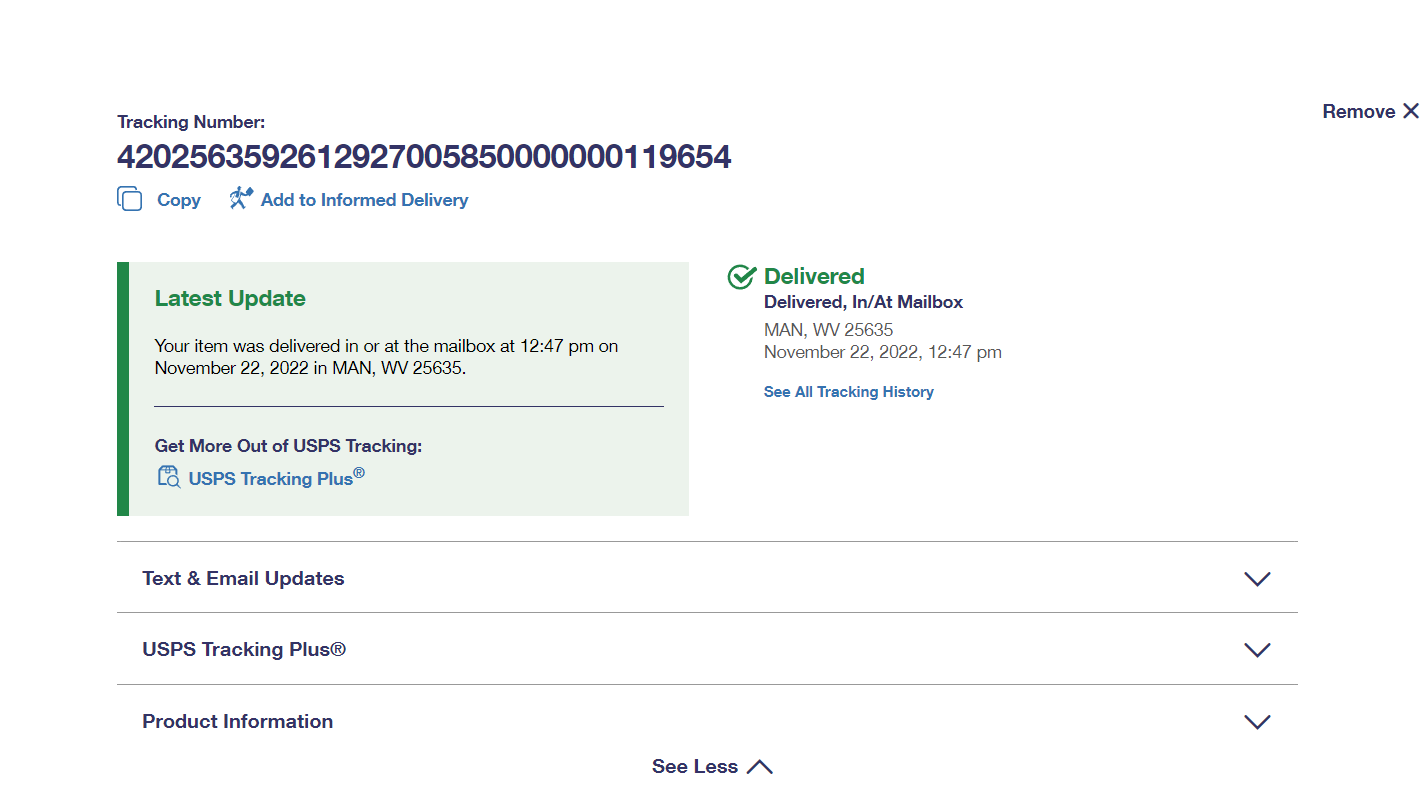Click the USPS Tracking Plus package icon

click(x=168, y=477)
